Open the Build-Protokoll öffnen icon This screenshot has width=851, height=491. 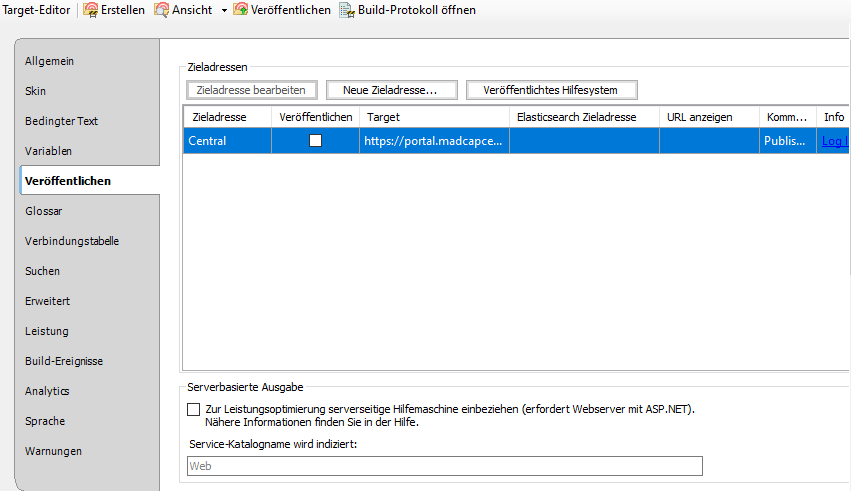pos(347,10)
